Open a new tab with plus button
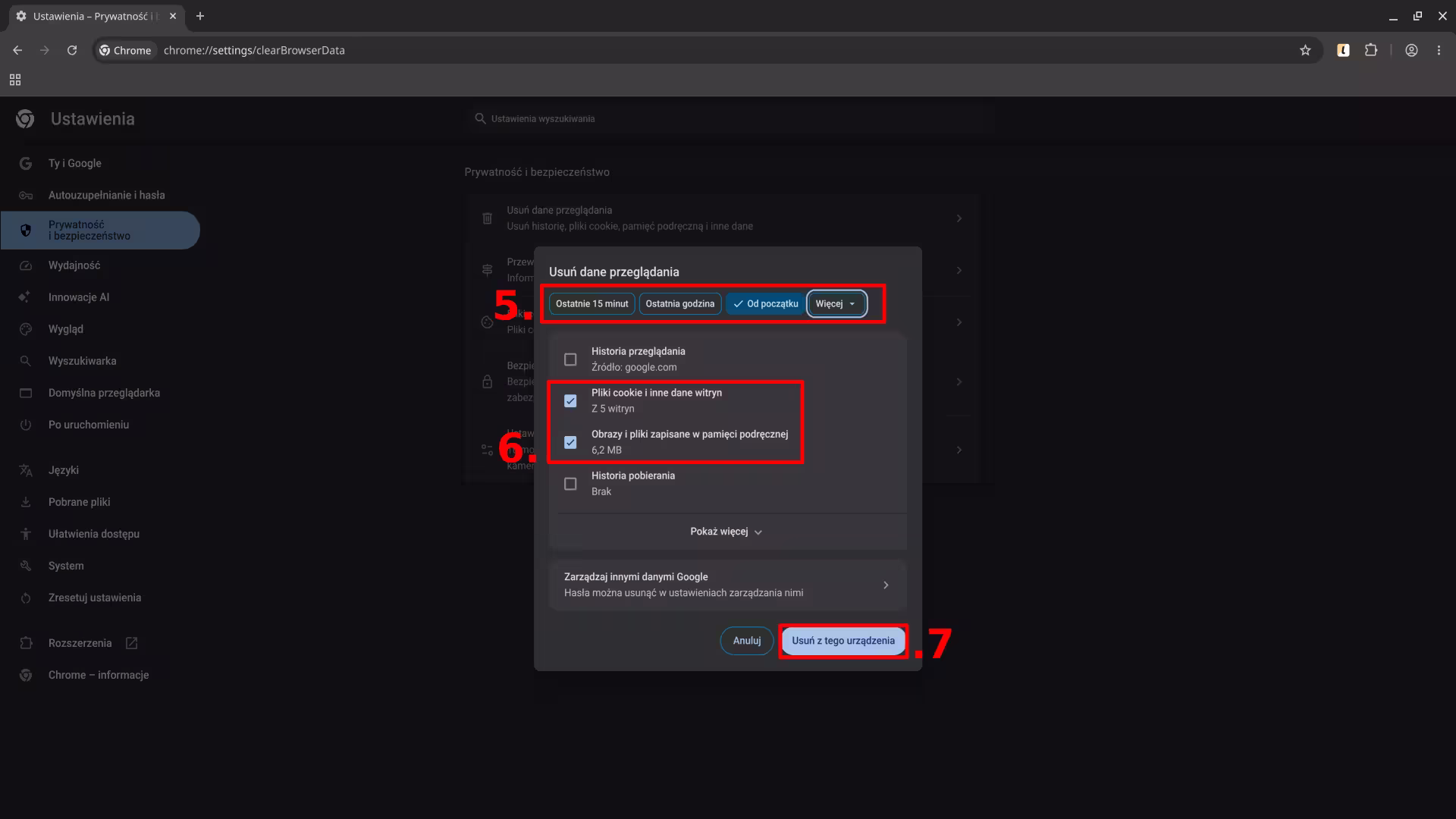 [200, 16]
